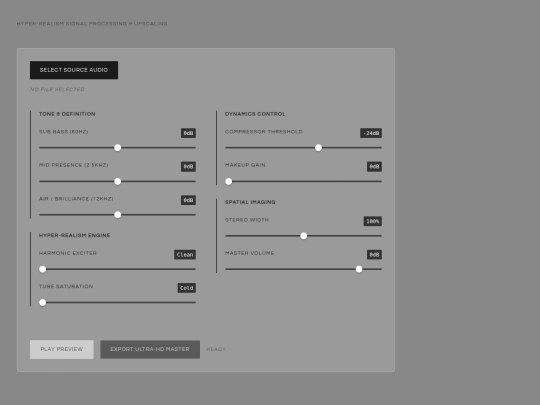
Task: Click Export Ultra-HD Master button
Action: pyautogui.click(x=150, y=349)
